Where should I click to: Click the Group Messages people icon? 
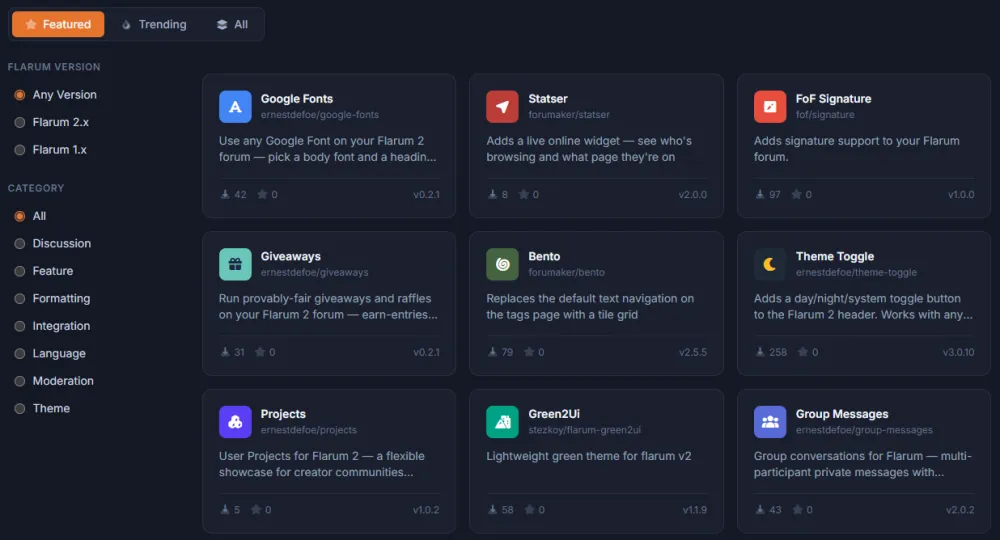pos(770,421)
